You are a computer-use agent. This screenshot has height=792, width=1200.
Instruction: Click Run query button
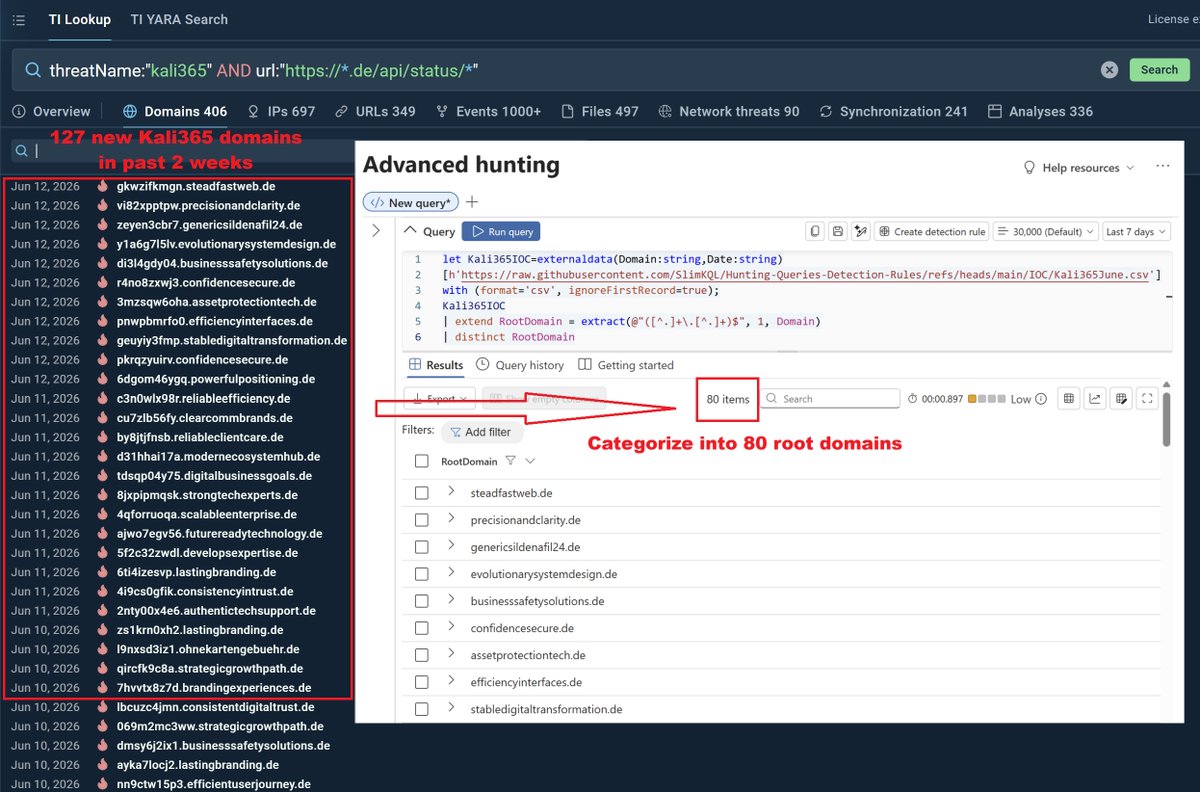[501, 231]
